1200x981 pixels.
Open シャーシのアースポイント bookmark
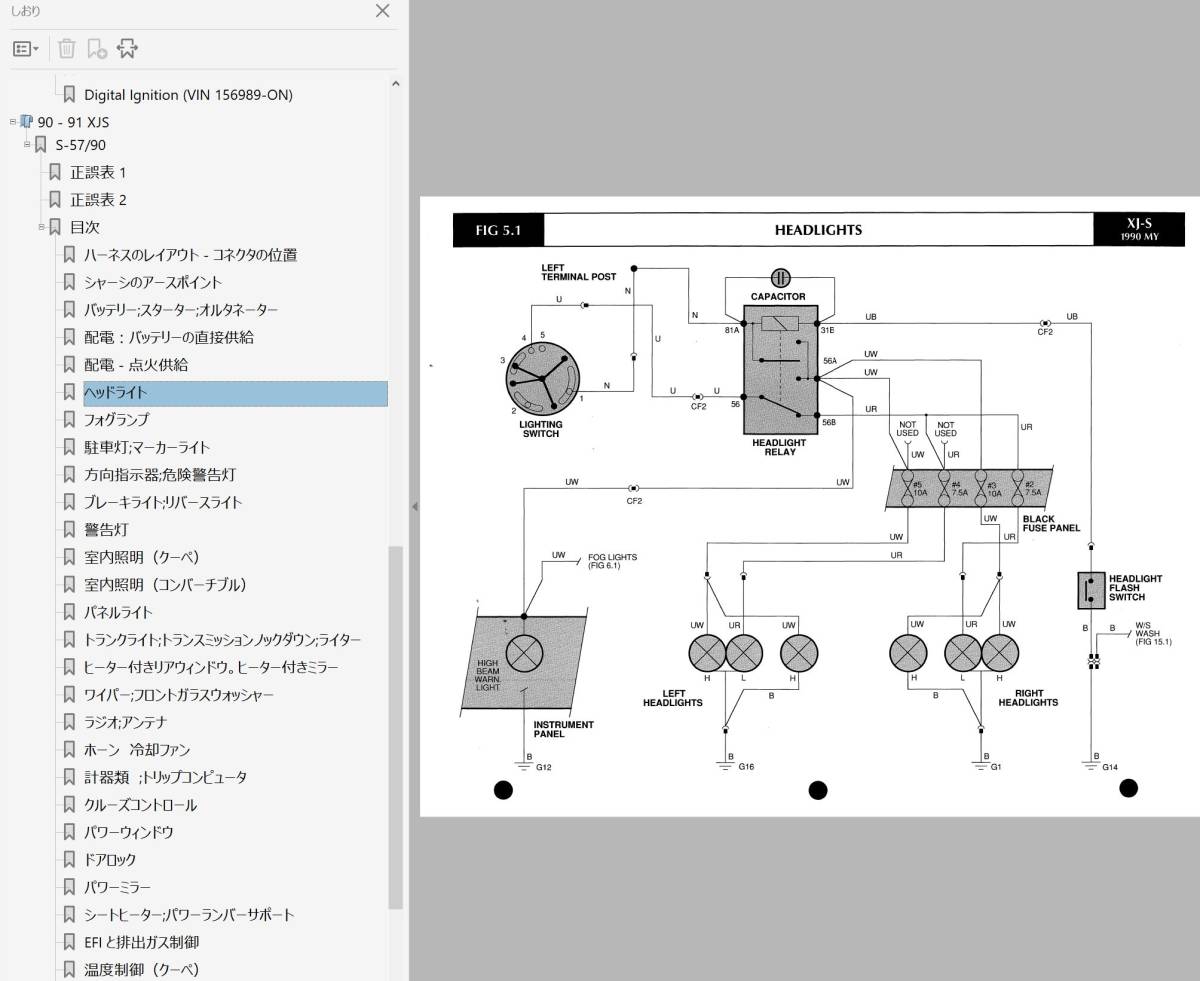[153, 282]
